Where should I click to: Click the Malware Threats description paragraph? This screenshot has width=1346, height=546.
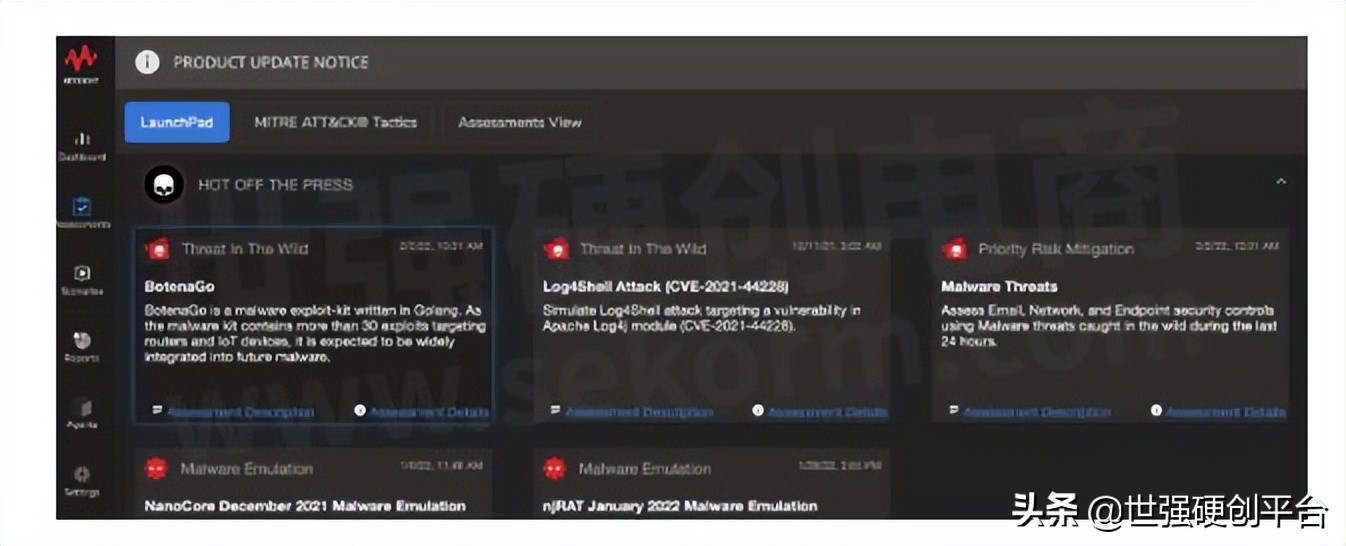[1109, 326]
